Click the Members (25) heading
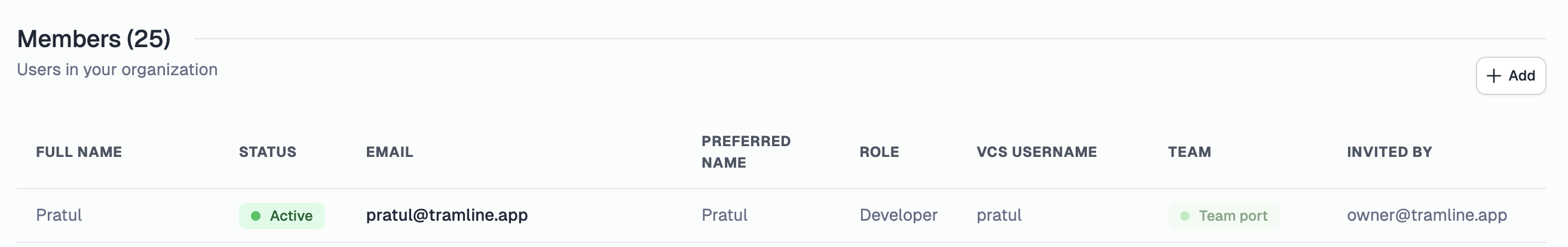 point(94,39)
